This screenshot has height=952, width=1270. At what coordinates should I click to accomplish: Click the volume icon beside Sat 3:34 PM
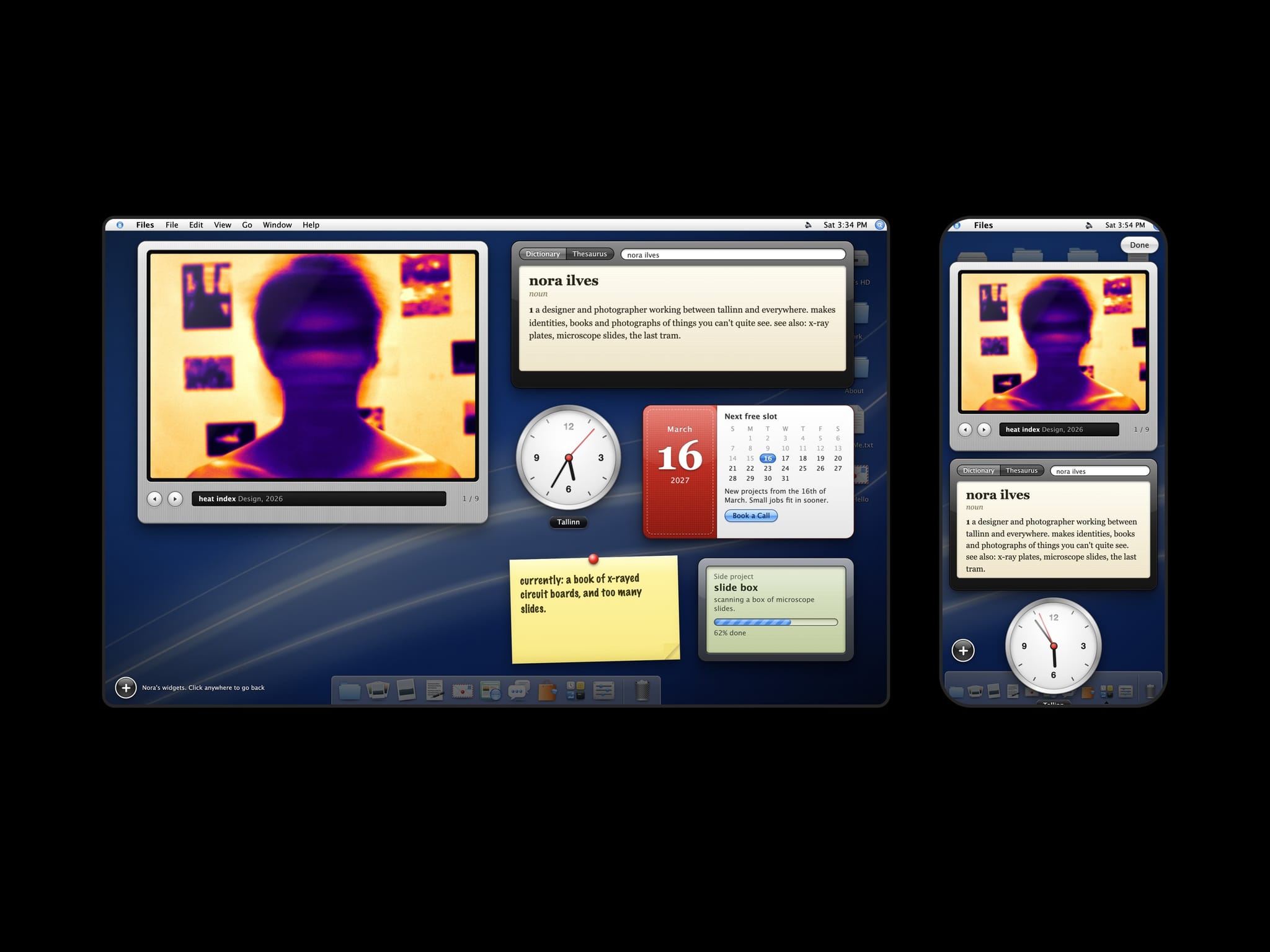point(808,225)
